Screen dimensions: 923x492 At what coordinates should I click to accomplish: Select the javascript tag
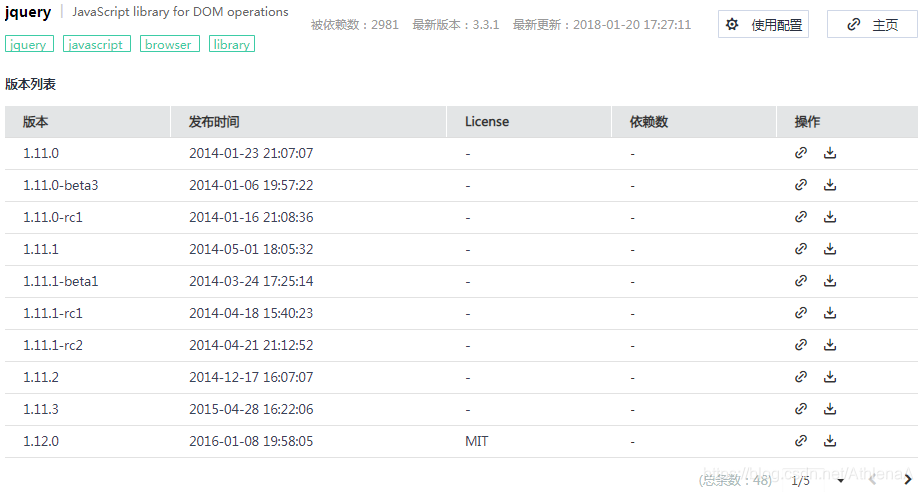97,44
